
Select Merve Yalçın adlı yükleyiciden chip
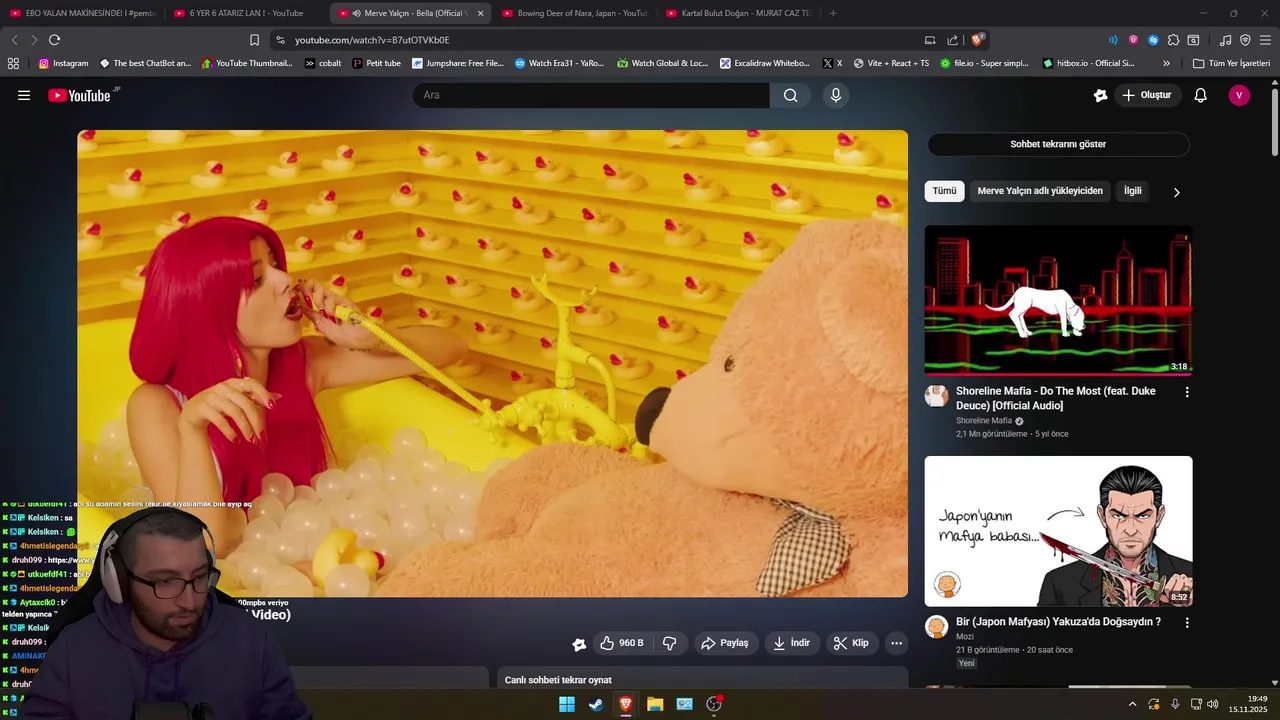pyautogui.click(x=1040, y=191)
